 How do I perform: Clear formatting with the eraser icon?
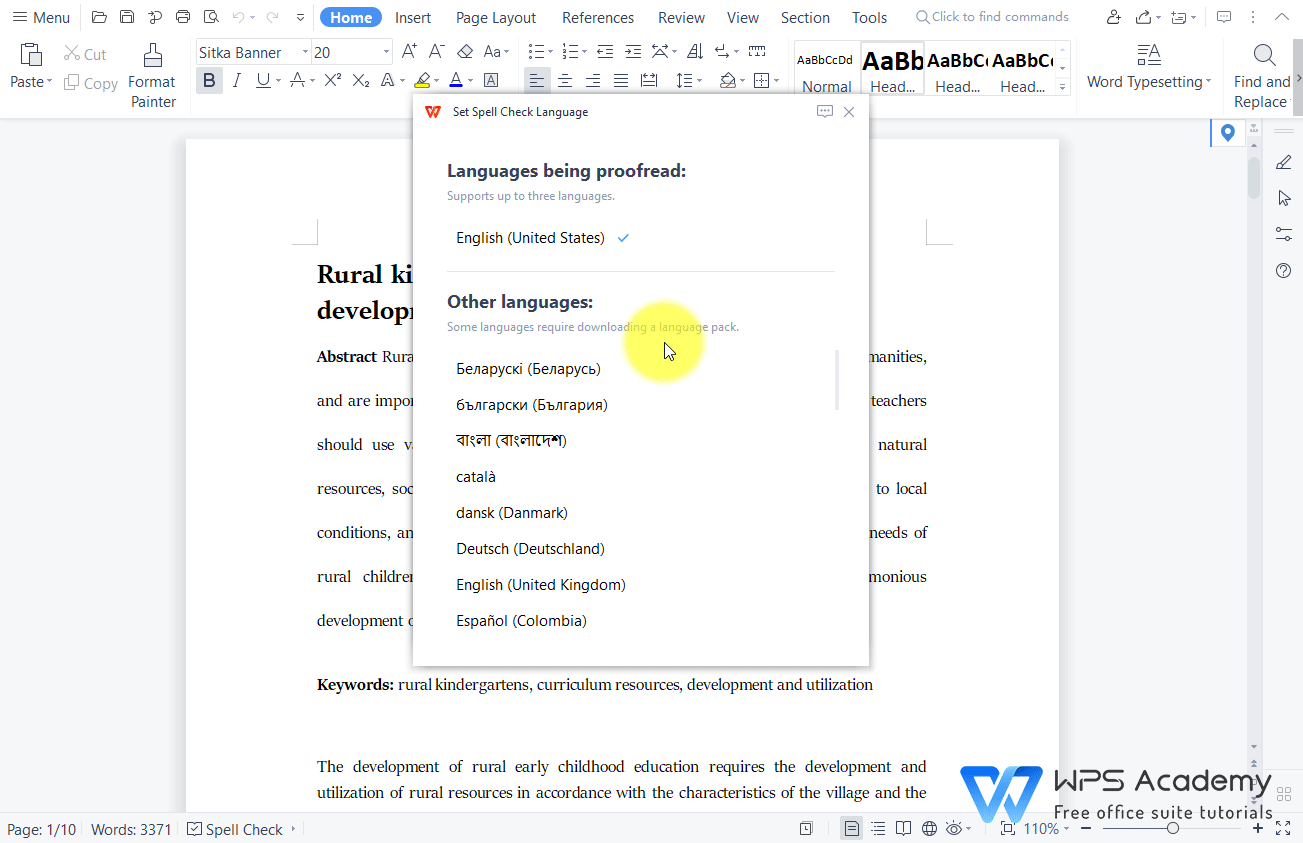point(464,51)
